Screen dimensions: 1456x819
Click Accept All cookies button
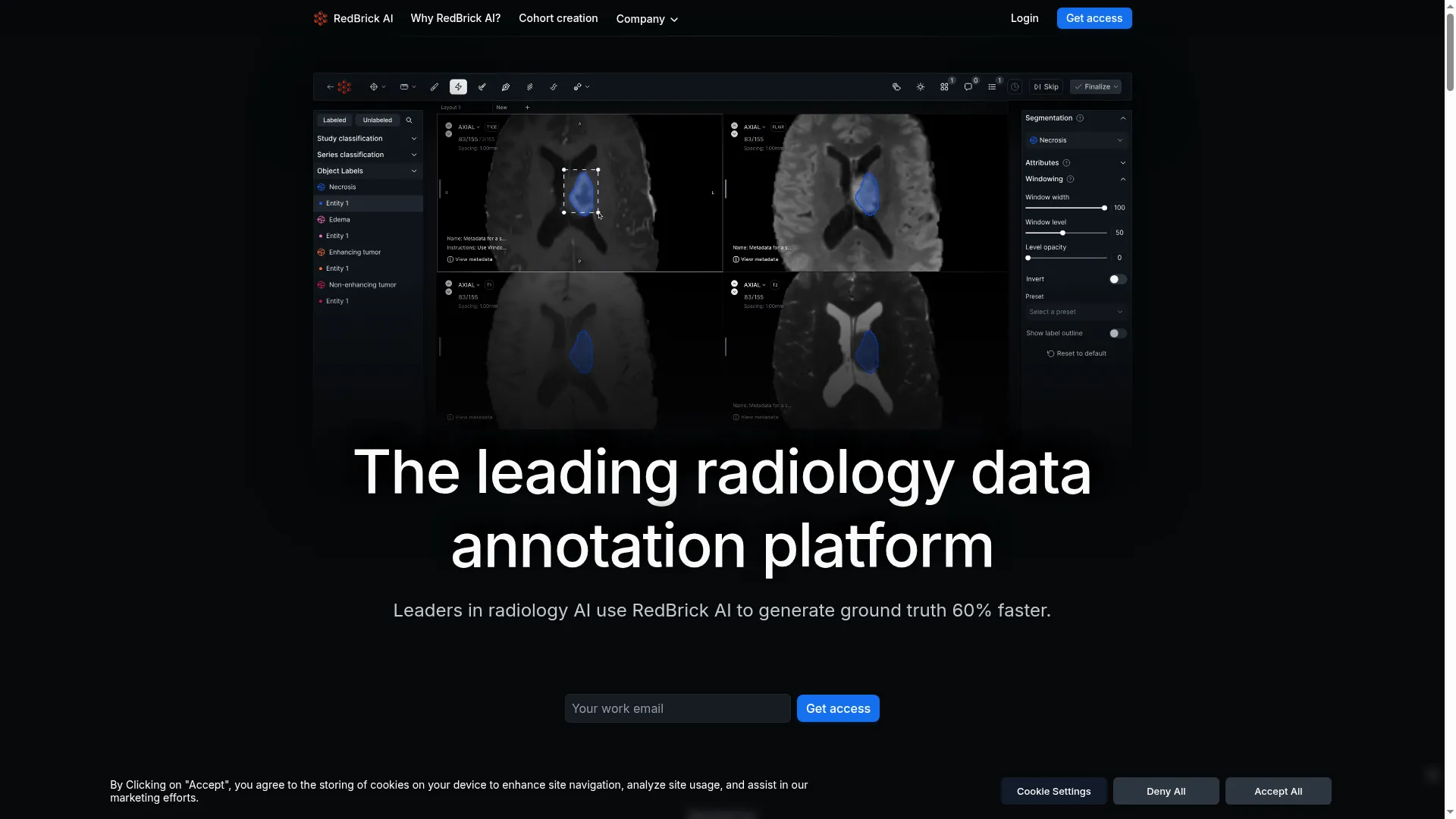(1279, 791)
